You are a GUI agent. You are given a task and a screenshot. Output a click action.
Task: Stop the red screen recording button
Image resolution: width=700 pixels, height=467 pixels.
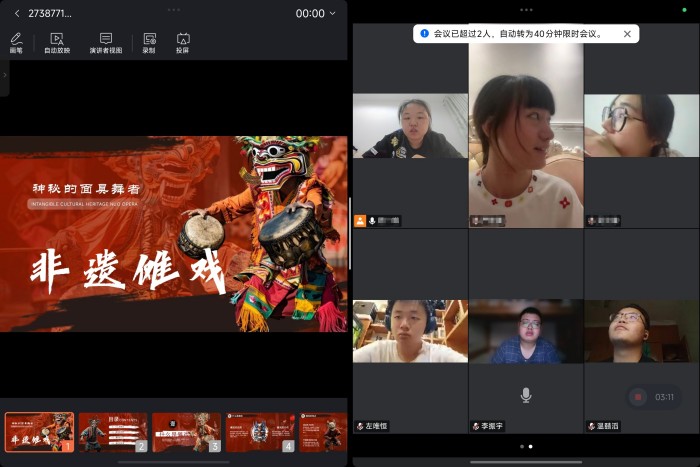(x=638, y=397)
